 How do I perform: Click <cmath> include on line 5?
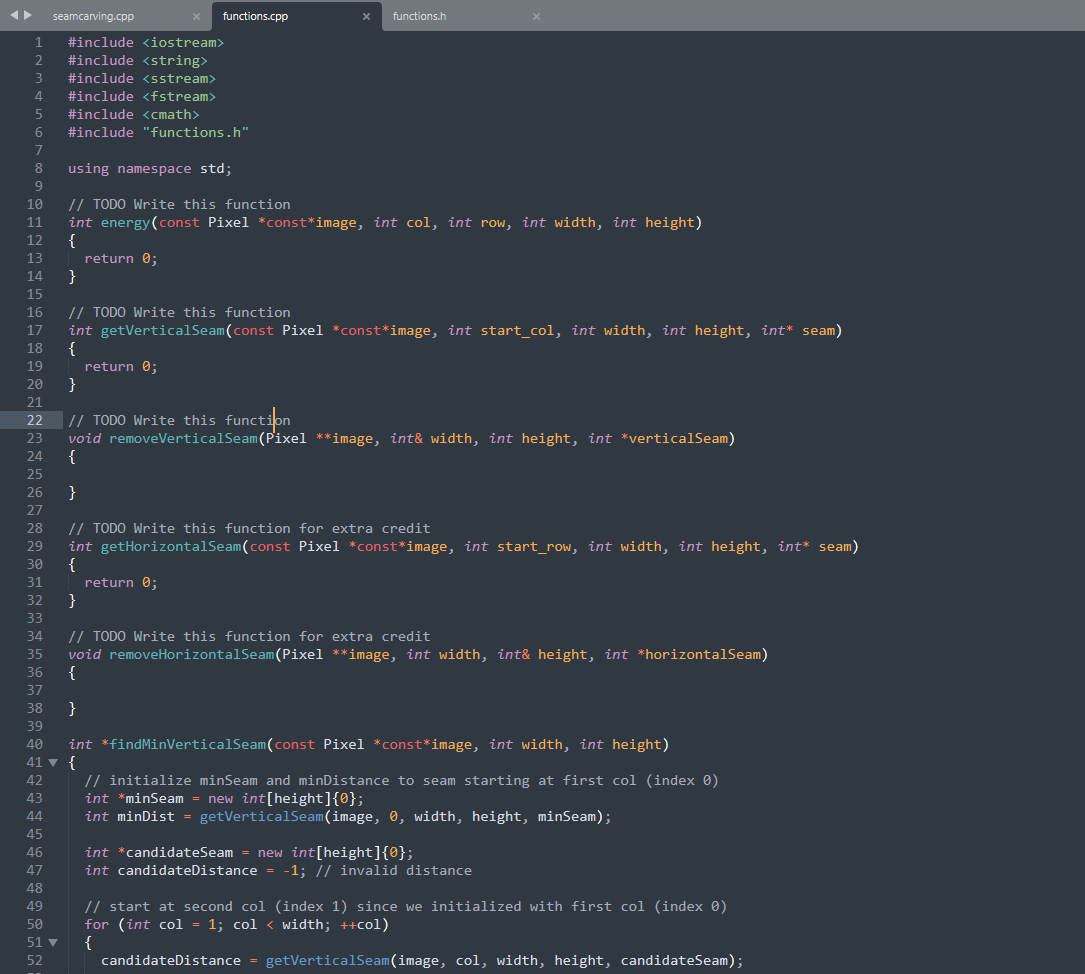pyautogui.click(x=171, y=114)
